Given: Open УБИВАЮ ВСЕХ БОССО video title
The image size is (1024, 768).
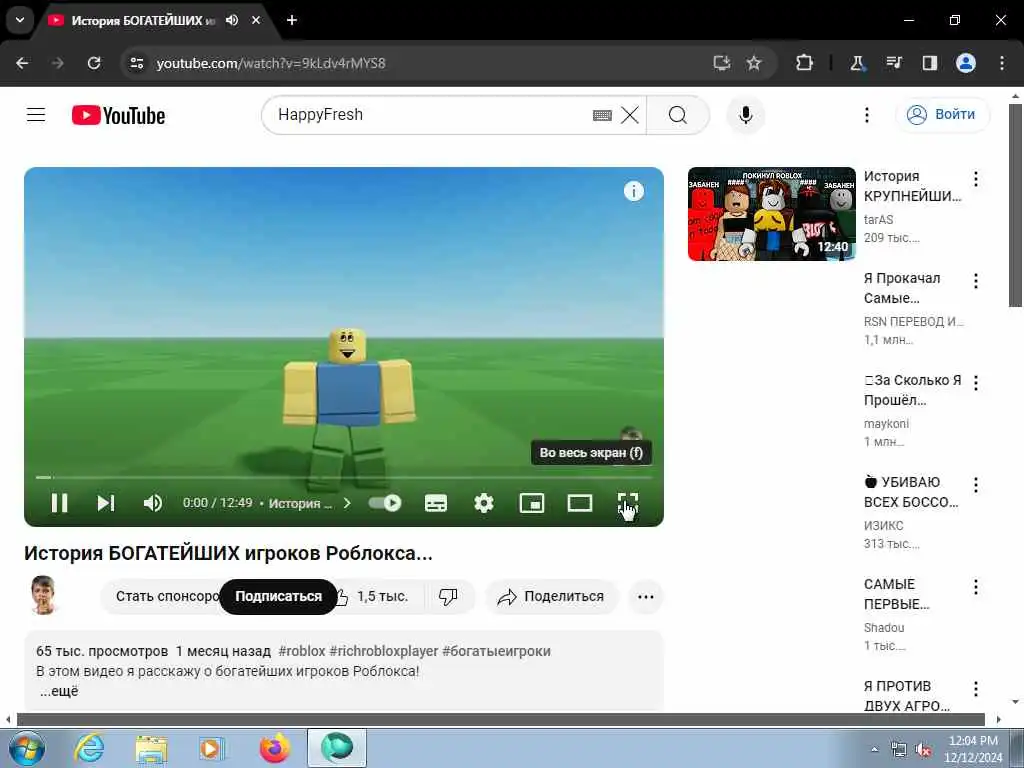Looking at the screenshot, I should (x=910, y=492).
